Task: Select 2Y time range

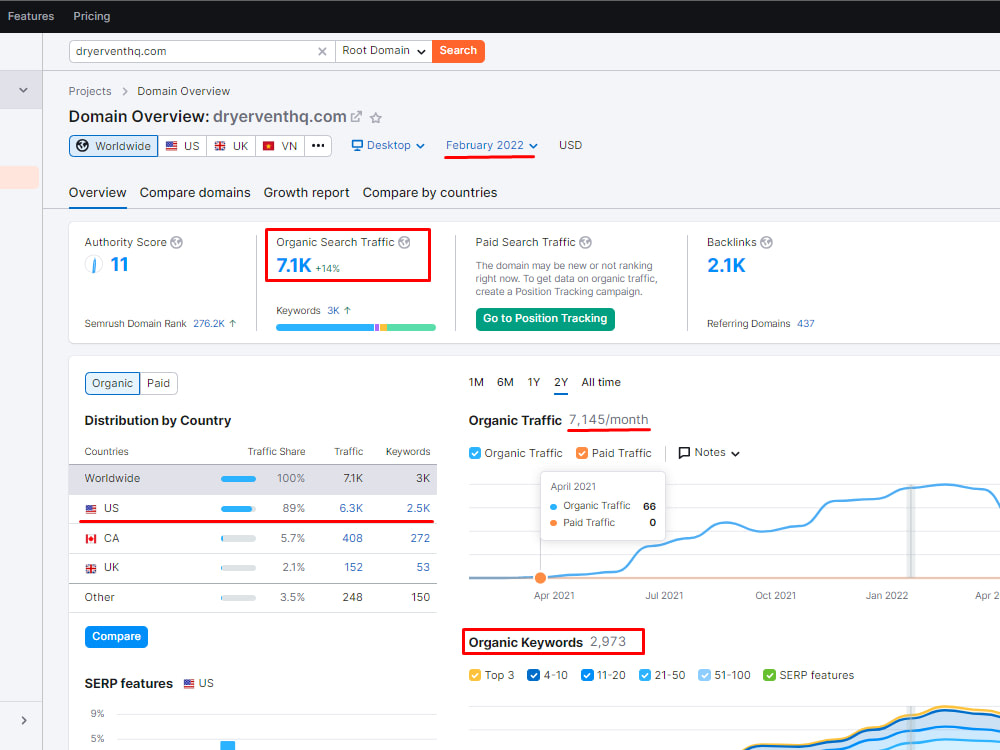Action: [x=561, y=383]
